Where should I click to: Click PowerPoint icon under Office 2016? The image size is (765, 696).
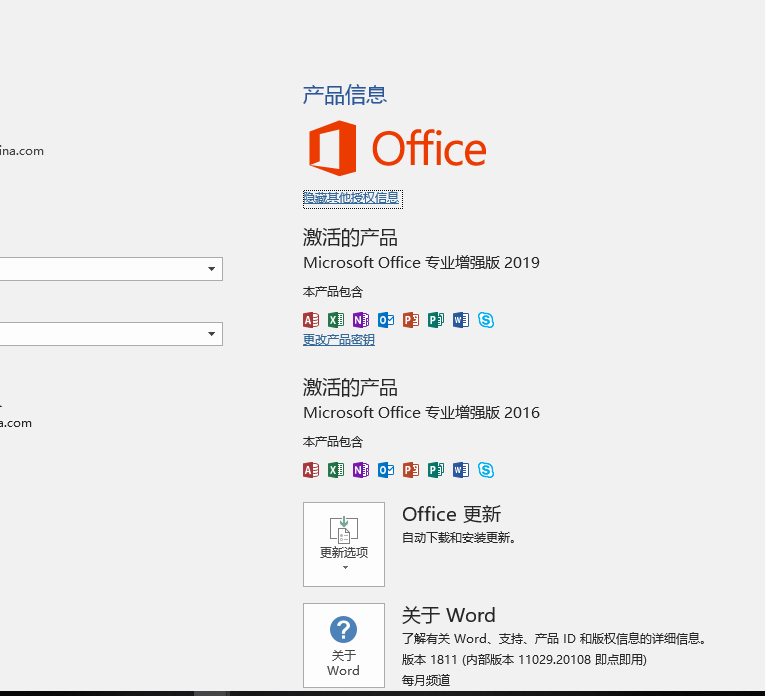(x=411, y=470)
